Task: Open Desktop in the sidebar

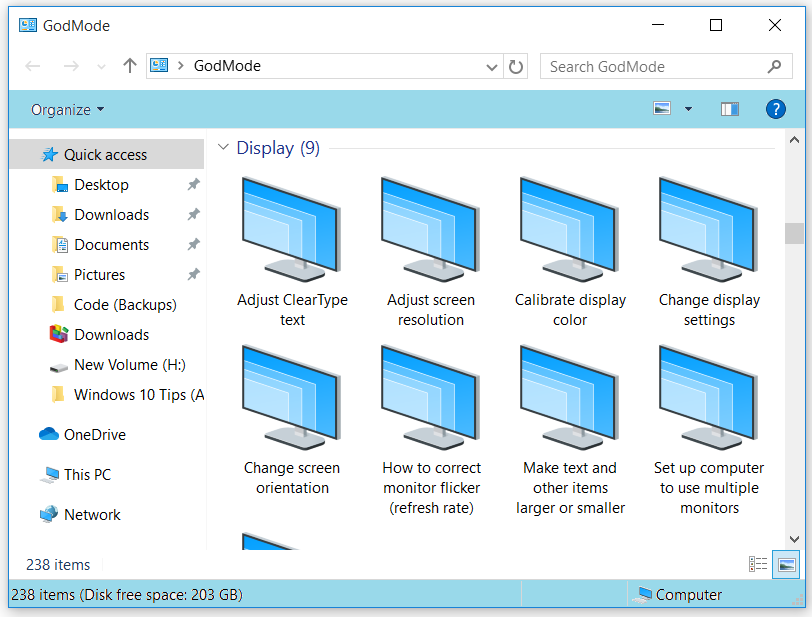Action: point(102,184)
